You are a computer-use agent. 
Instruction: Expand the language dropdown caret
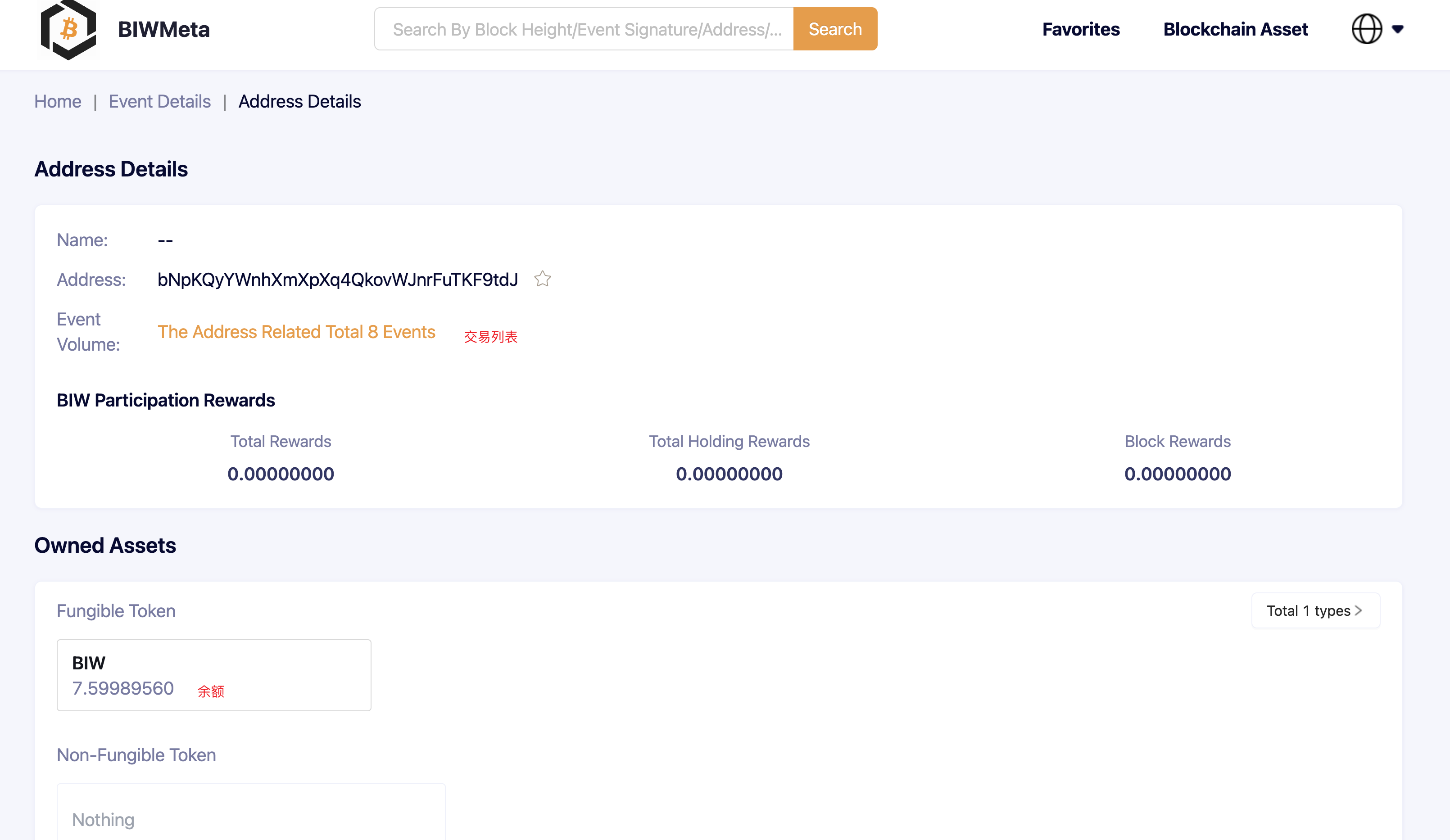coord(1398,29)
